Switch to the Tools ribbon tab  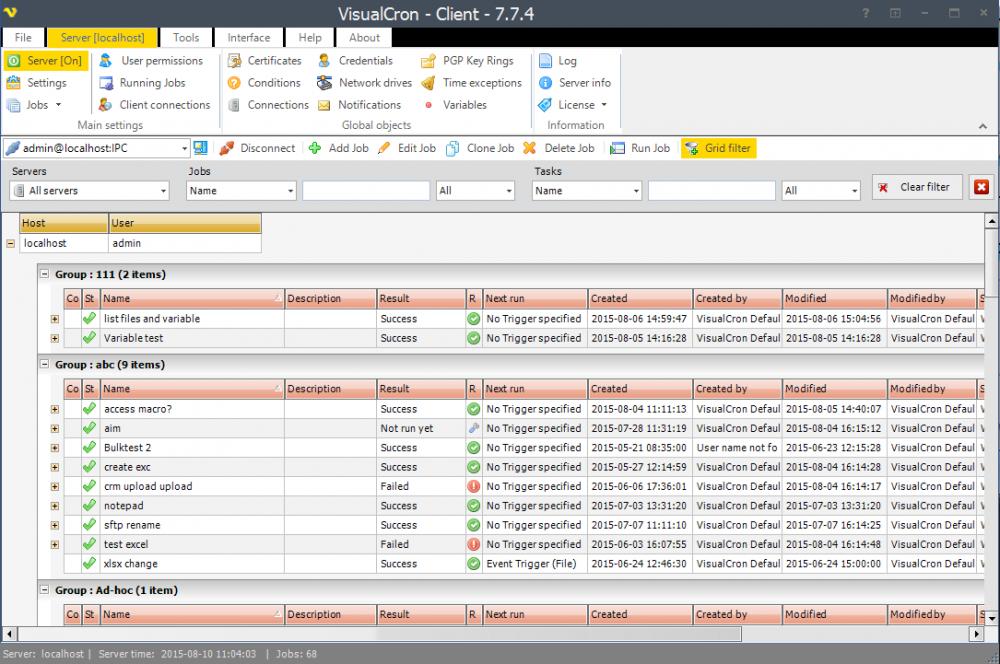click(186, 37)
